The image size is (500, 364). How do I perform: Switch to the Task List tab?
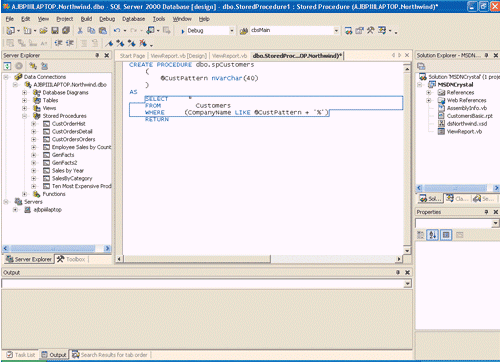[x=21, y=355]
